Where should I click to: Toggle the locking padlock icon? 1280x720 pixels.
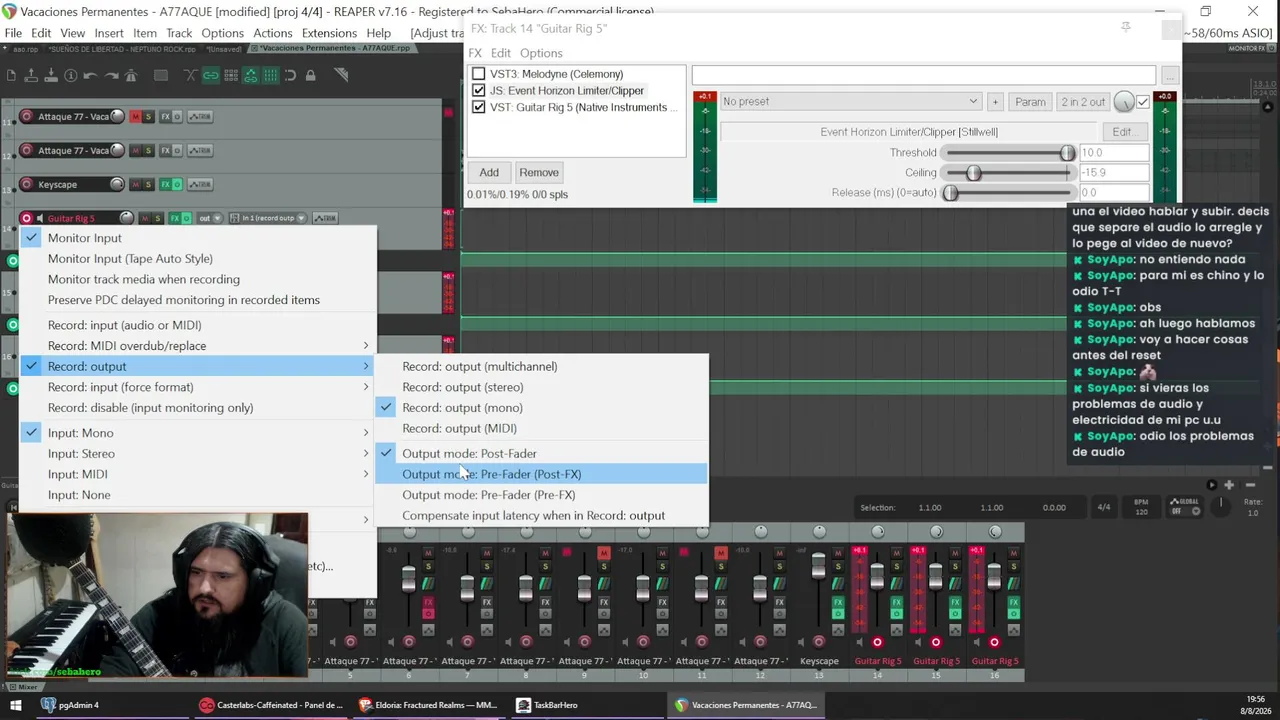pos(311,75)
